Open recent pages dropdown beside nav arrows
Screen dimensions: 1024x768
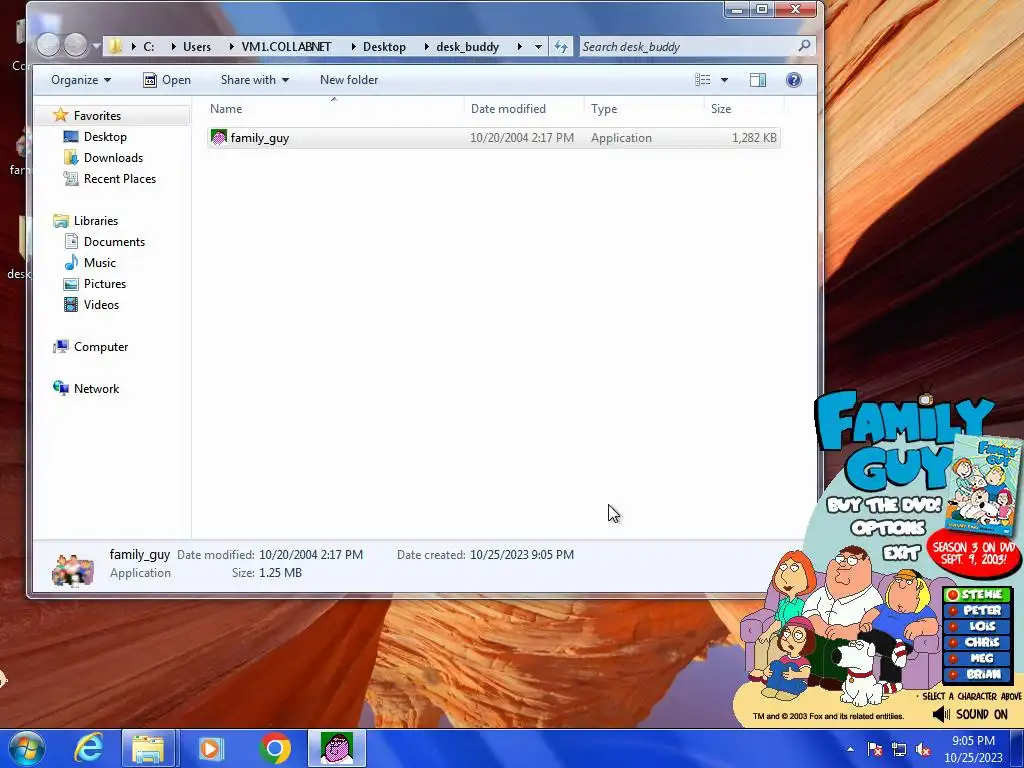tap(96, 46)
